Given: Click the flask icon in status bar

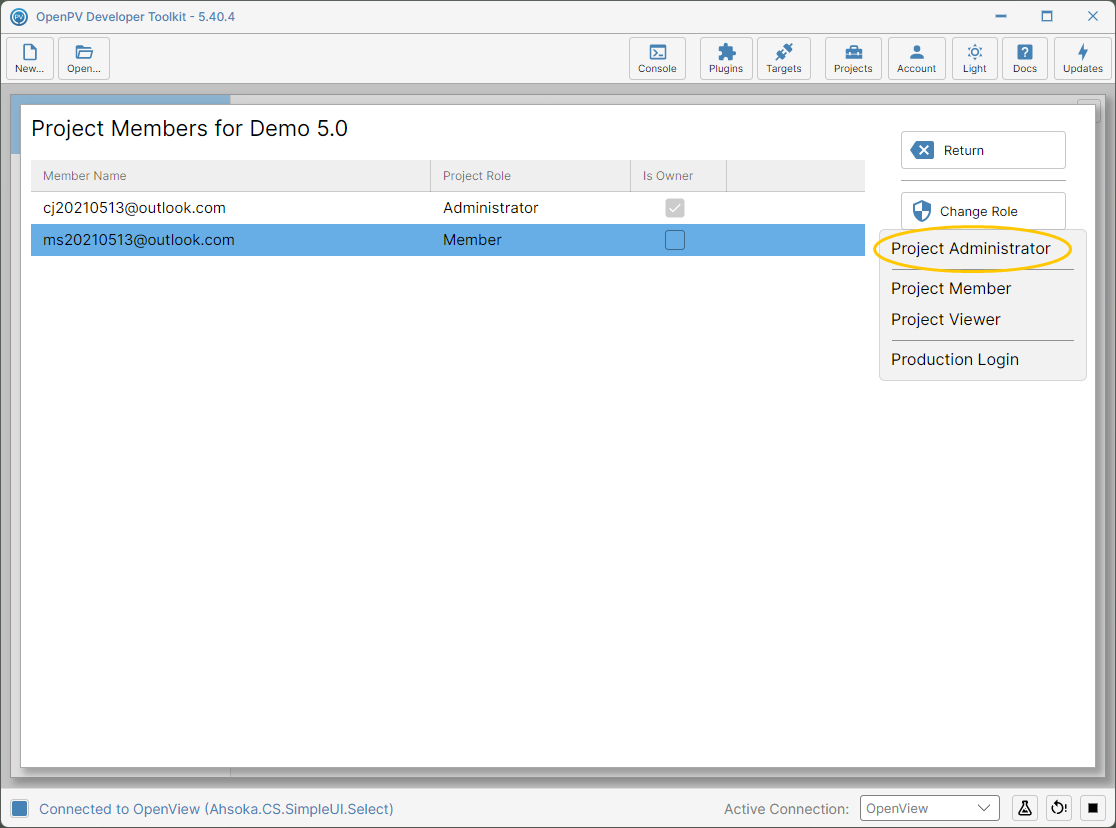Looking at the screenshot, I should pos(1024,808).
